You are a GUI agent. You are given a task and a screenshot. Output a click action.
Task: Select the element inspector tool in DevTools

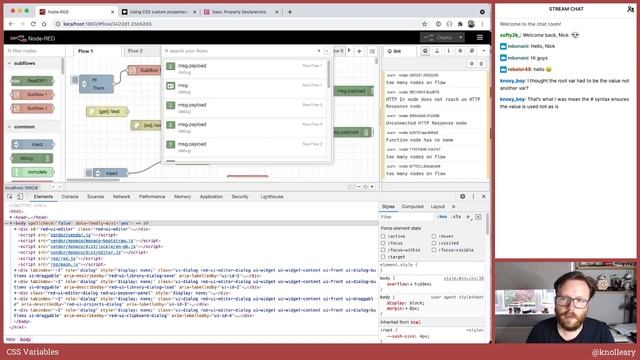(10, 197)
